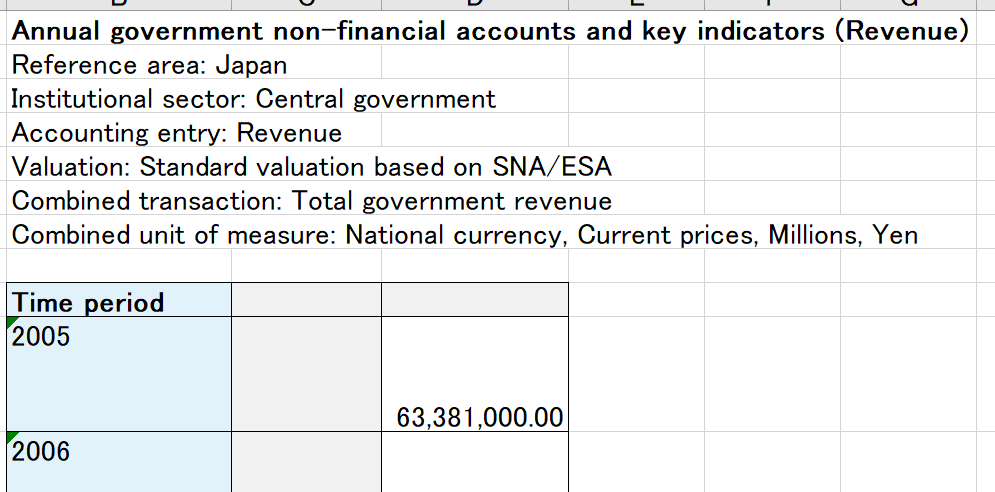Select the Valuation SNA/ESA cell

[311, 166]
